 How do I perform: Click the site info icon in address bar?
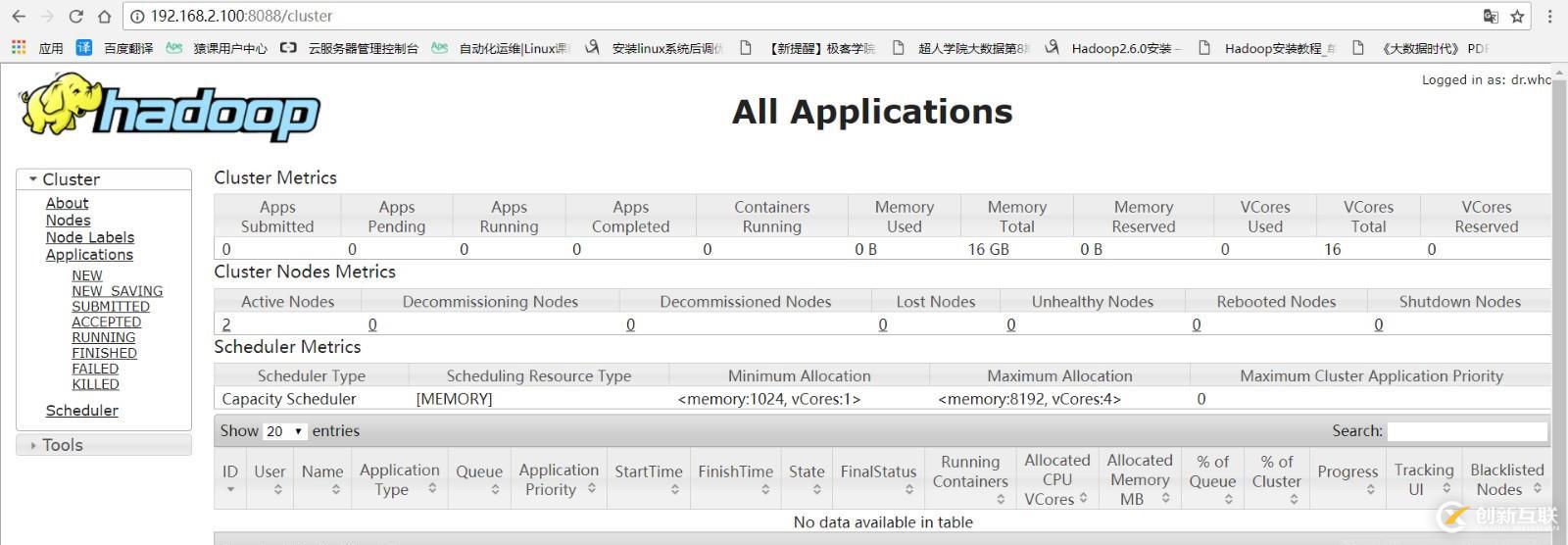click(x=138, y=16)
